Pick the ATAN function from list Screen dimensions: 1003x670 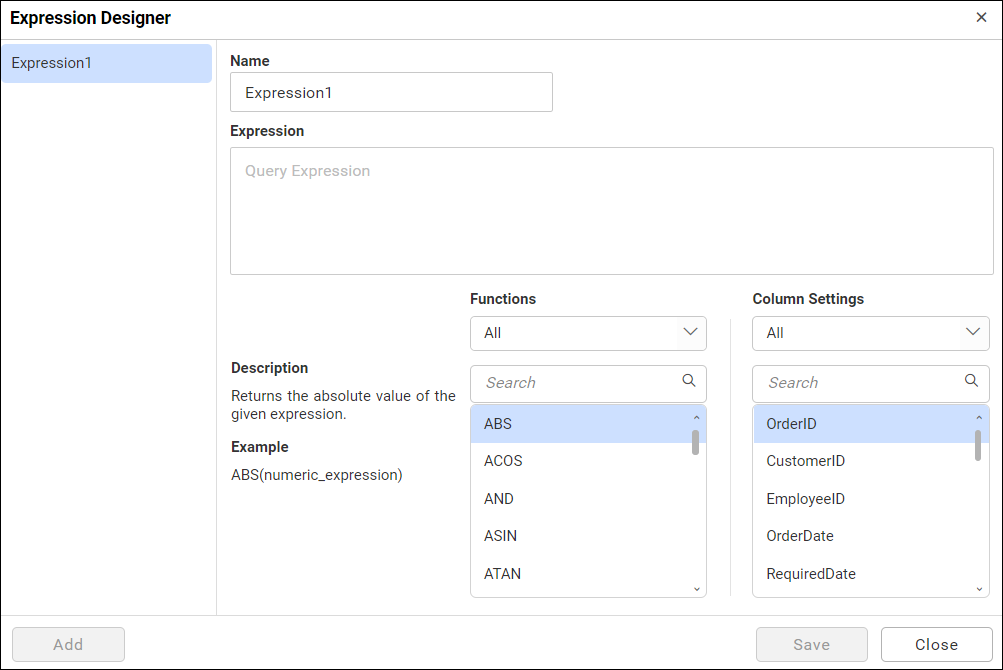[x=502, y=574]
